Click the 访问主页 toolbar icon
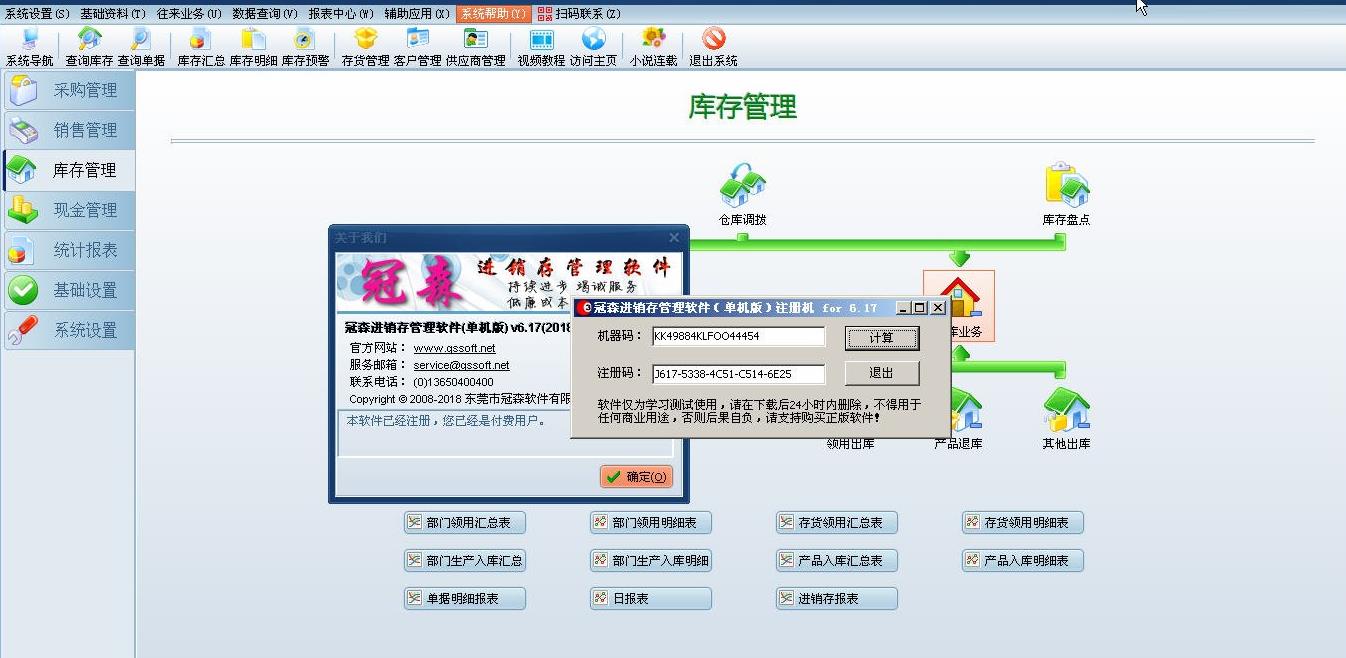This screenshot has height=658, width=1346. (593, 47)
